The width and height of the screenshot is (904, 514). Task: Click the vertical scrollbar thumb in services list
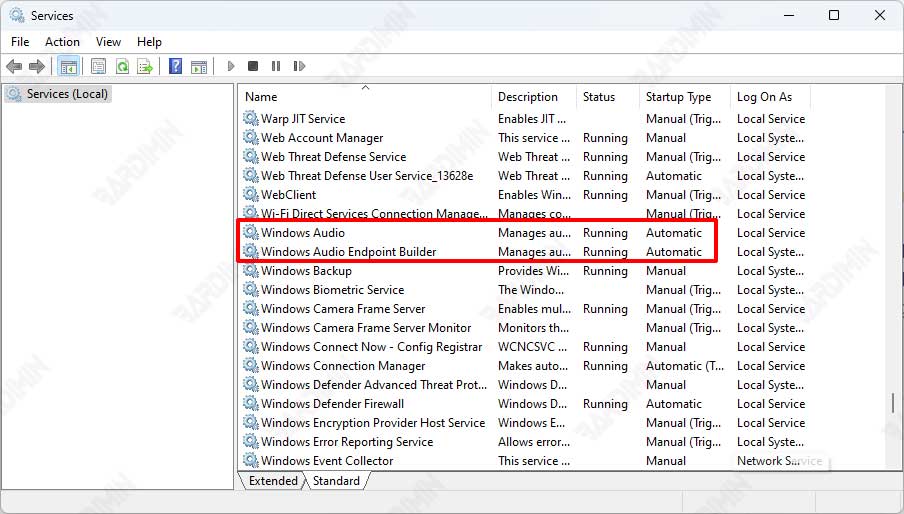(892, 403)
